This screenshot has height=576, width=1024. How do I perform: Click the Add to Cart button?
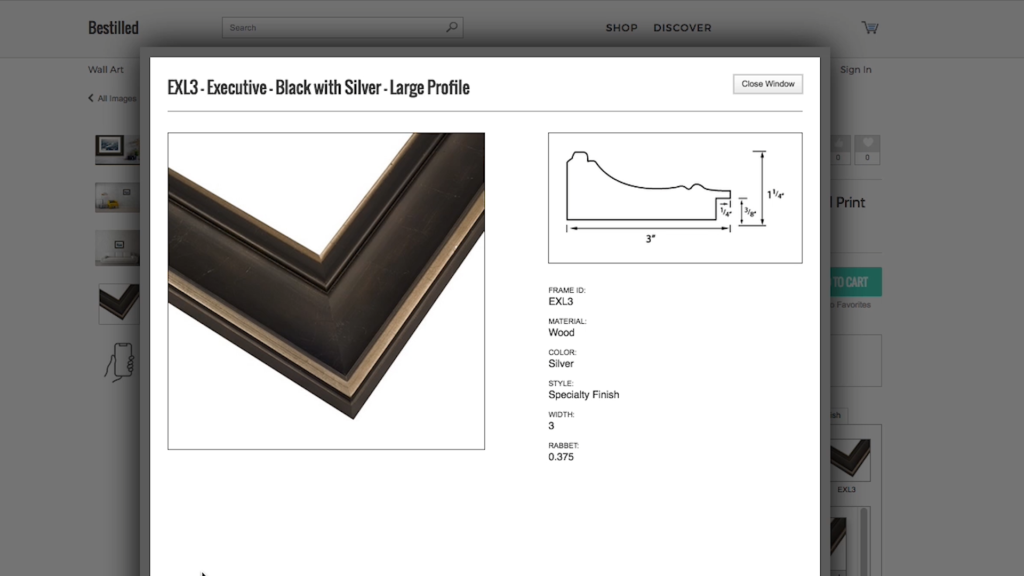pos(850,282)
